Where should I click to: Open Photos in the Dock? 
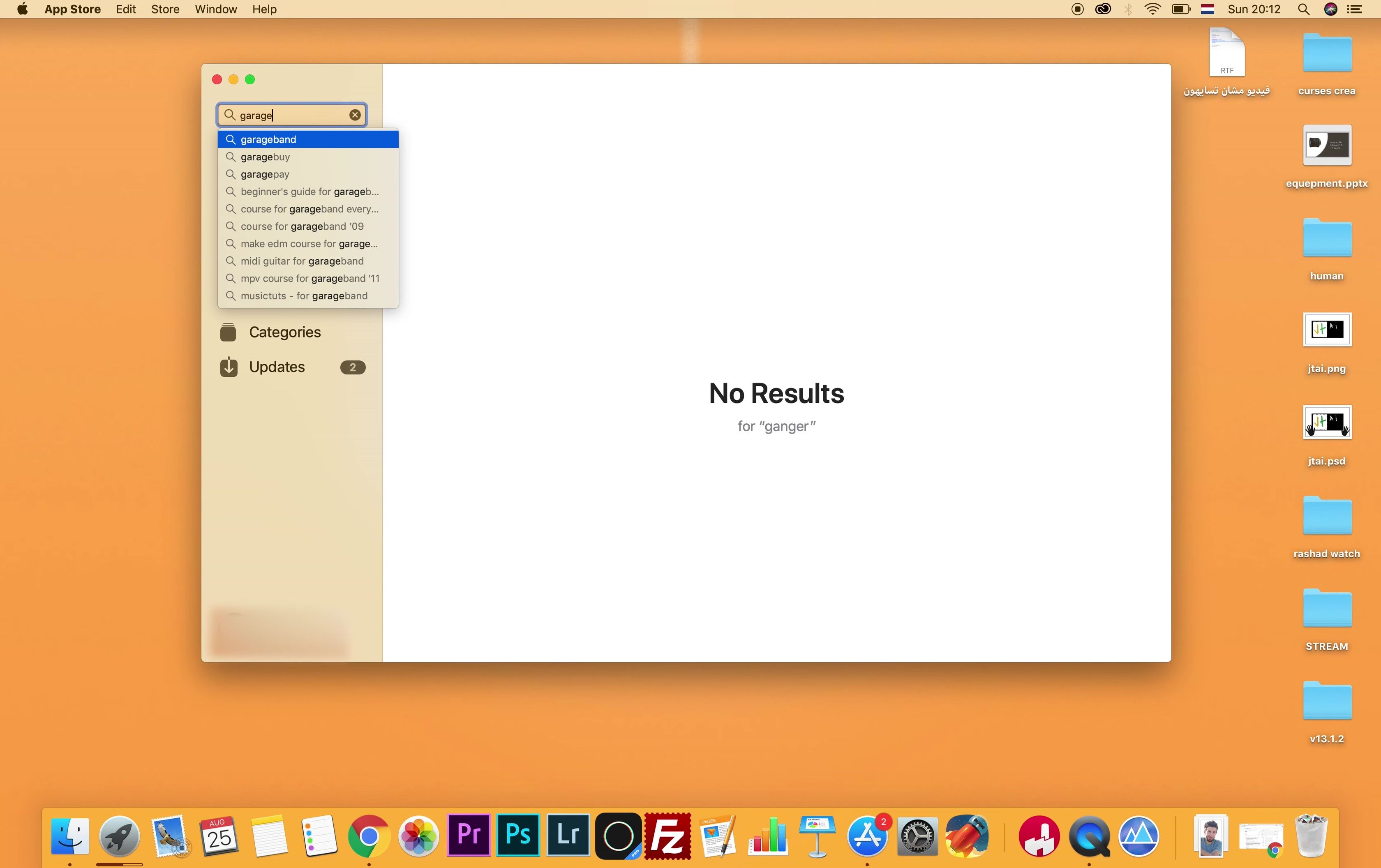[x=419, y=836]
